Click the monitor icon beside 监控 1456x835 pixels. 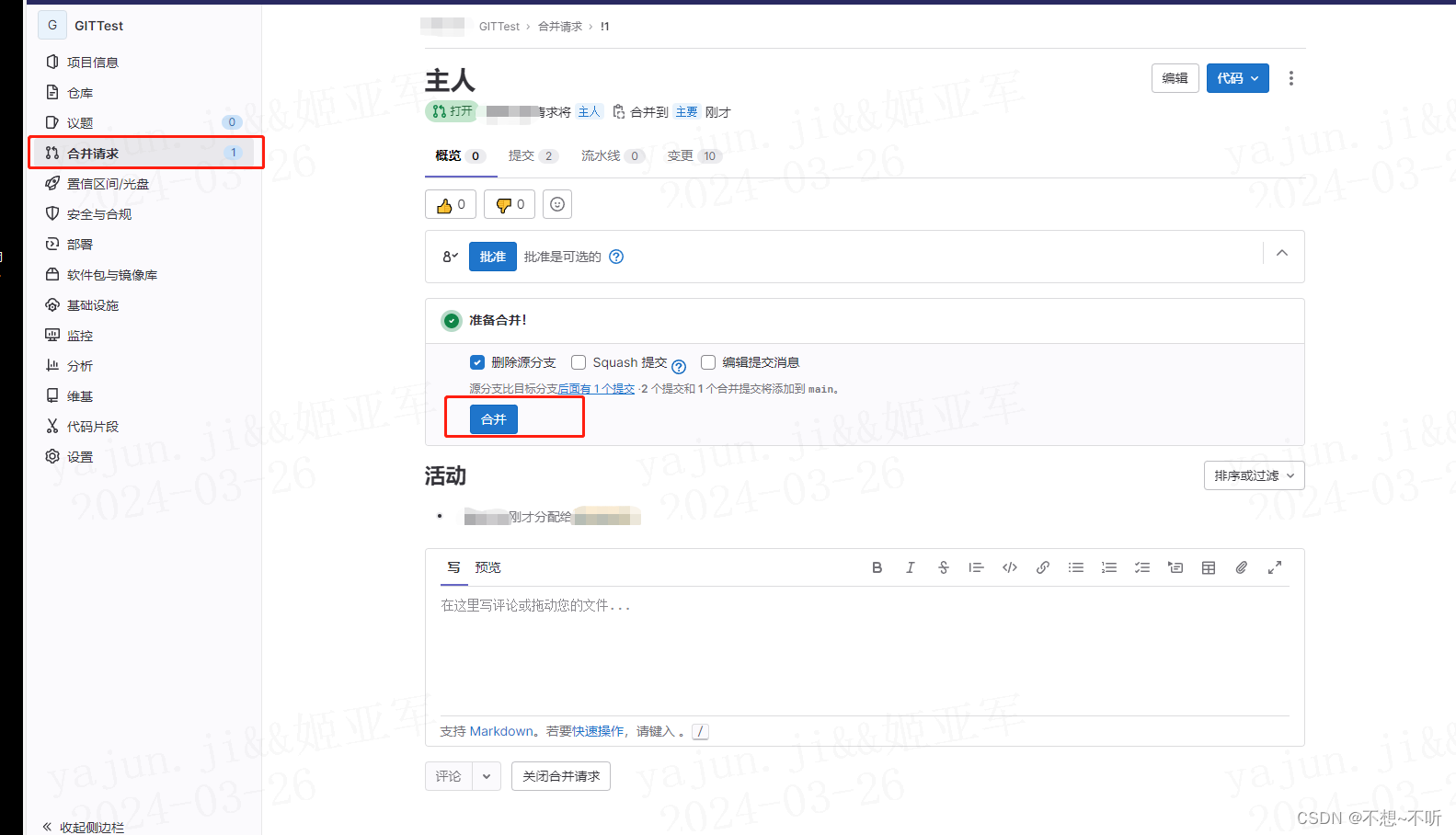click(52, 336)
